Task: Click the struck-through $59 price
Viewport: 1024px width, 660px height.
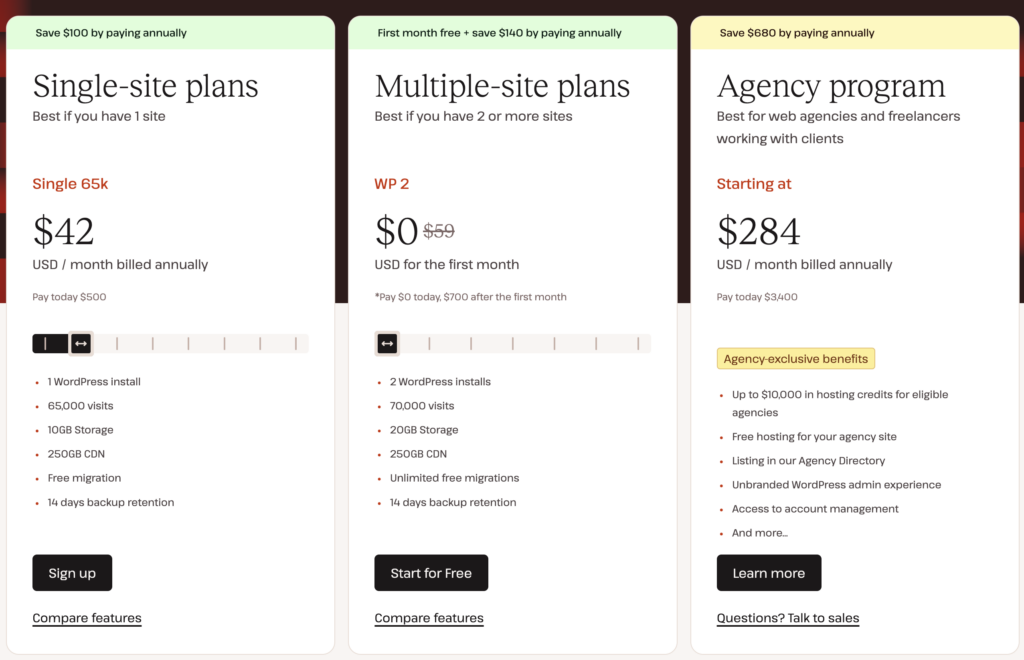Action: 439,231
